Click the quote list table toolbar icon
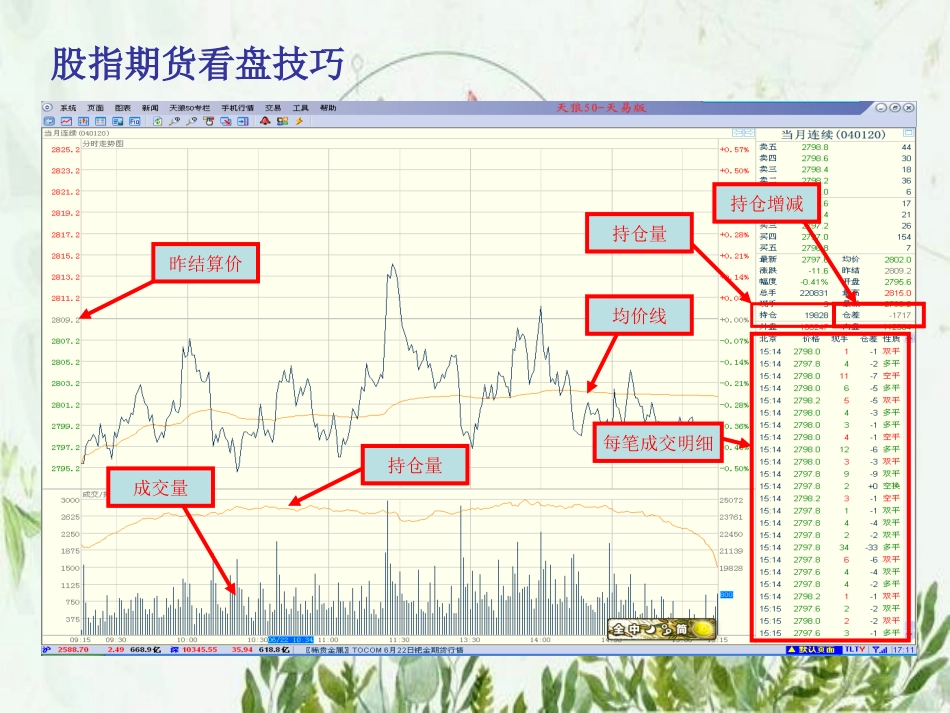 [100, 121]
